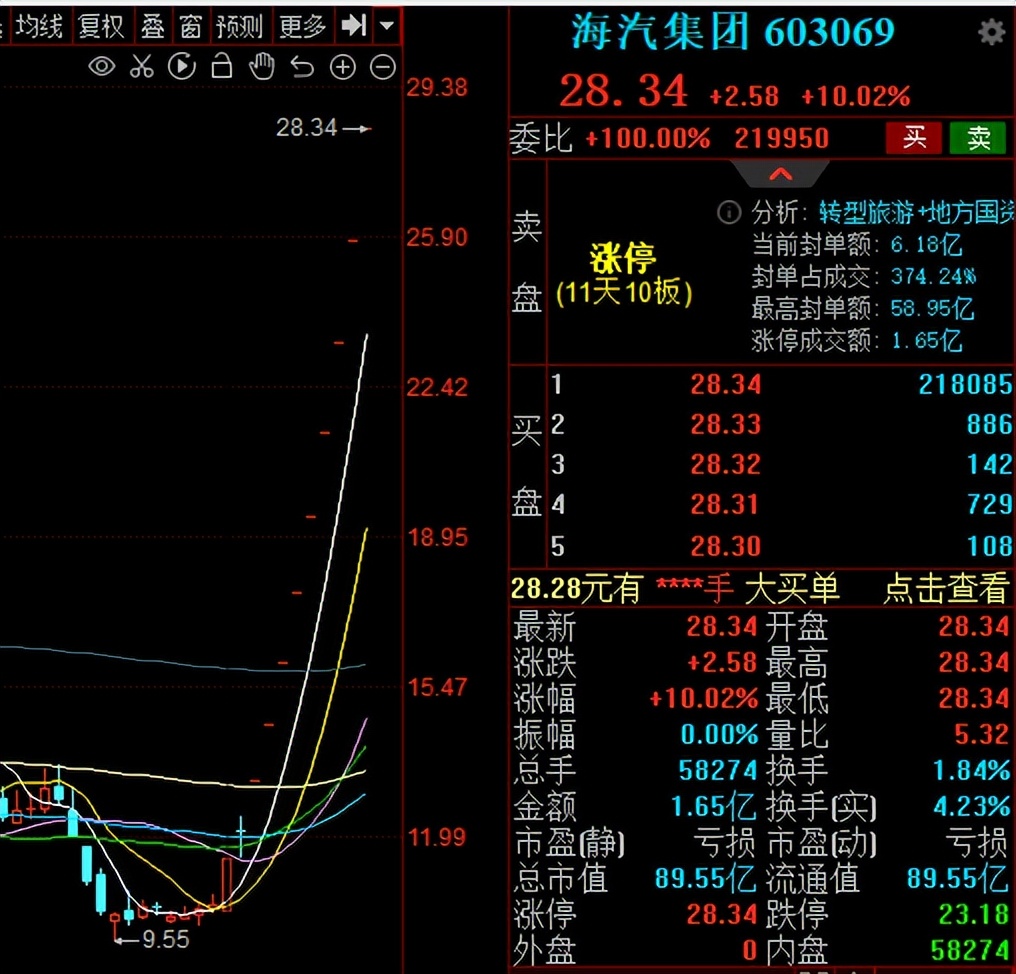The image size is (1016, 974).
Task: Click the 28.34 price marker on chart
Action: tap(323, 128)
